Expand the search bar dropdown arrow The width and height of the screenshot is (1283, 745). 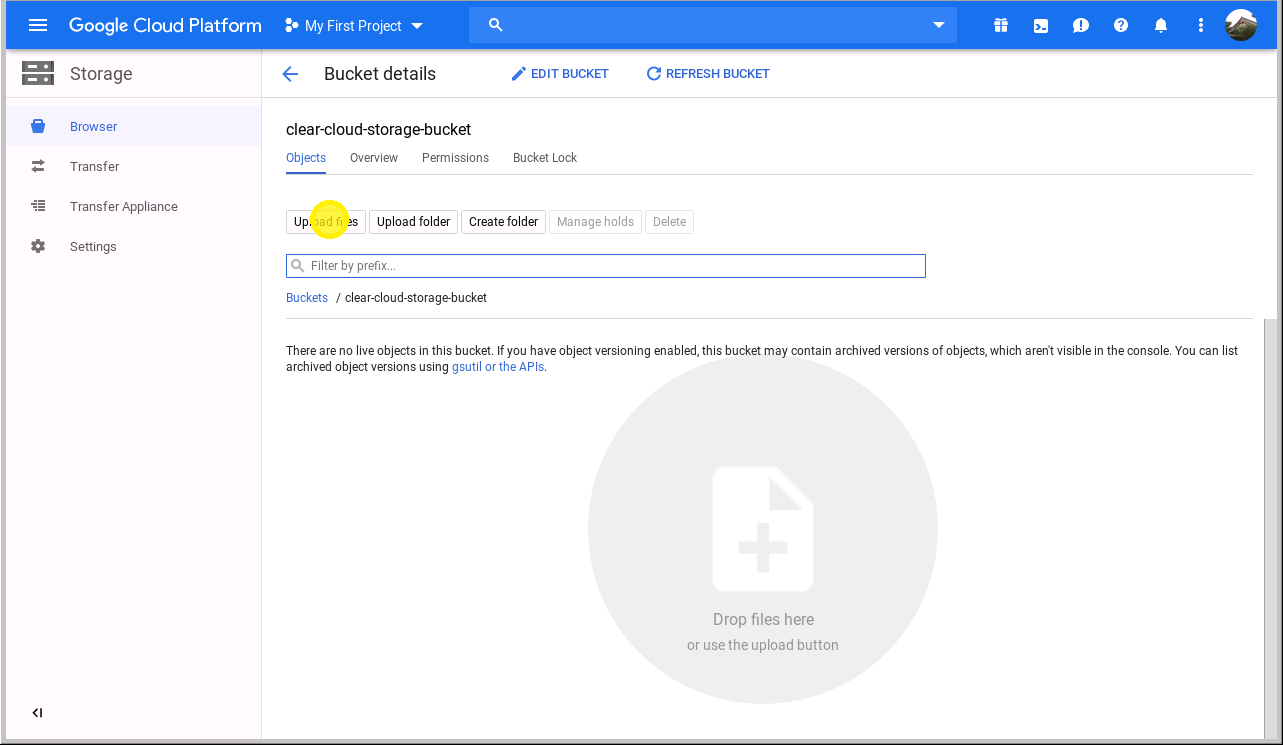(x=938, y=25)
